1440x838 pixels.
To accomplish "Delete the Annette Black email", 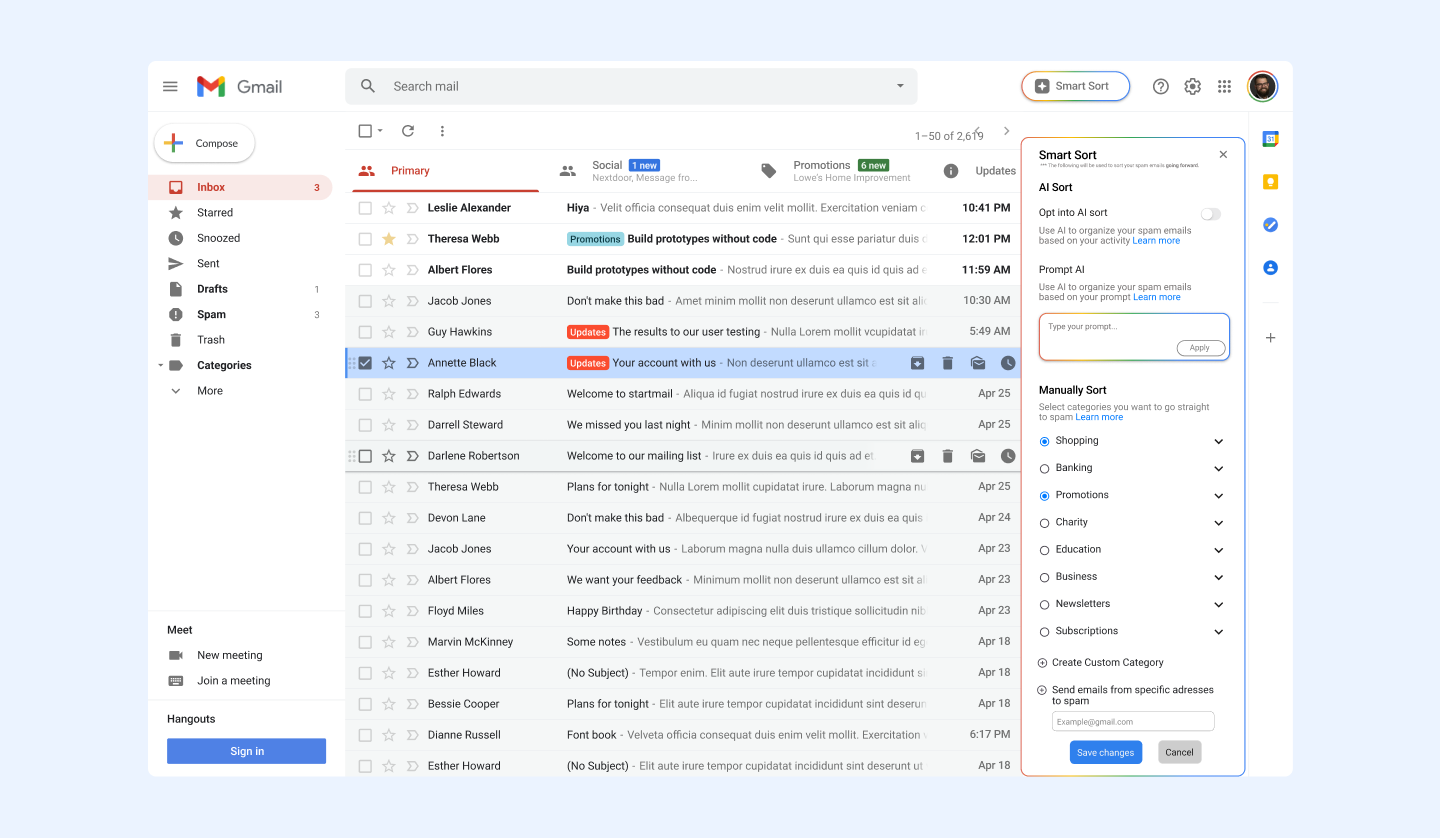I will (x=948, y=363).
